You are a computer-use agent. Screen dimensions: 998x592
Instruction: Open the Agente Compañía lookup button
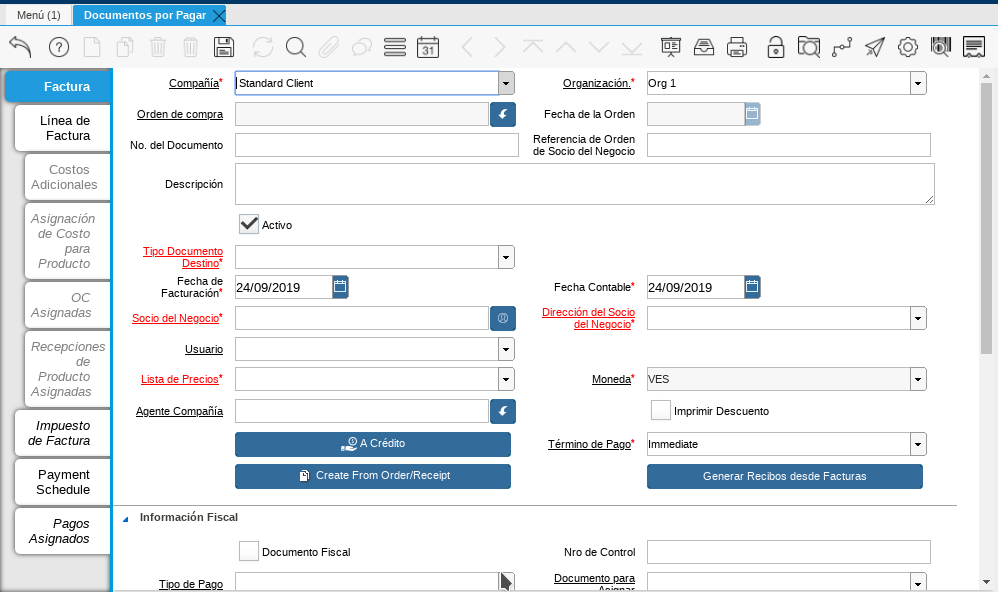pos(503,411)
